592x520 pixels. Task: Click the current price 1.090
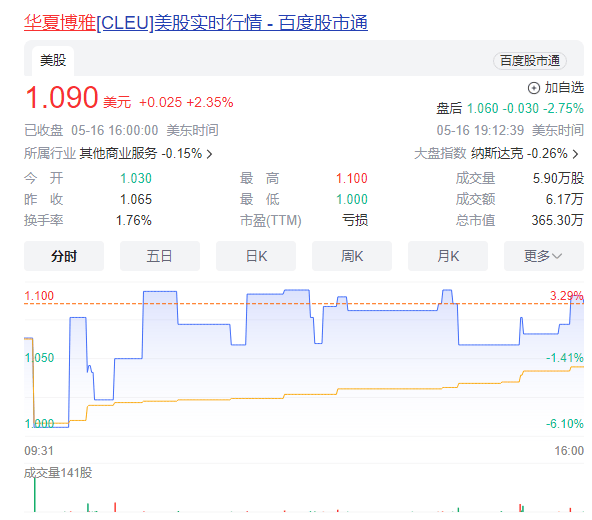62,97
